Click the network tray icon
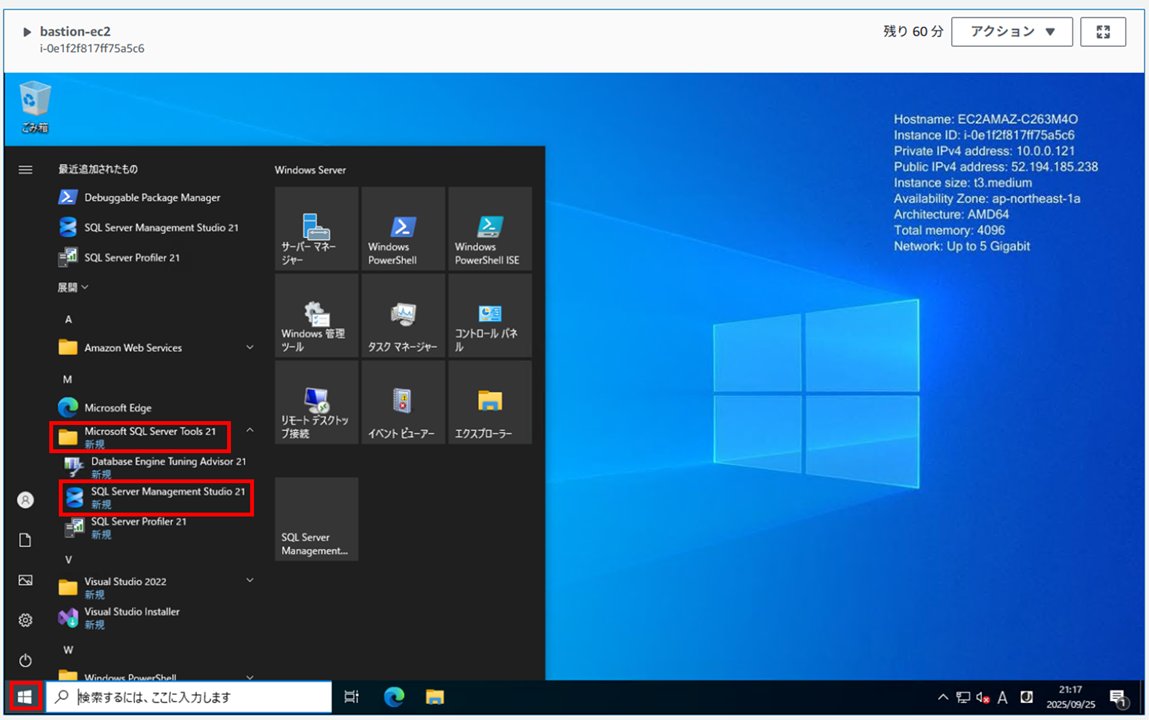This screenshot has width=1149, height=720. 963,697
